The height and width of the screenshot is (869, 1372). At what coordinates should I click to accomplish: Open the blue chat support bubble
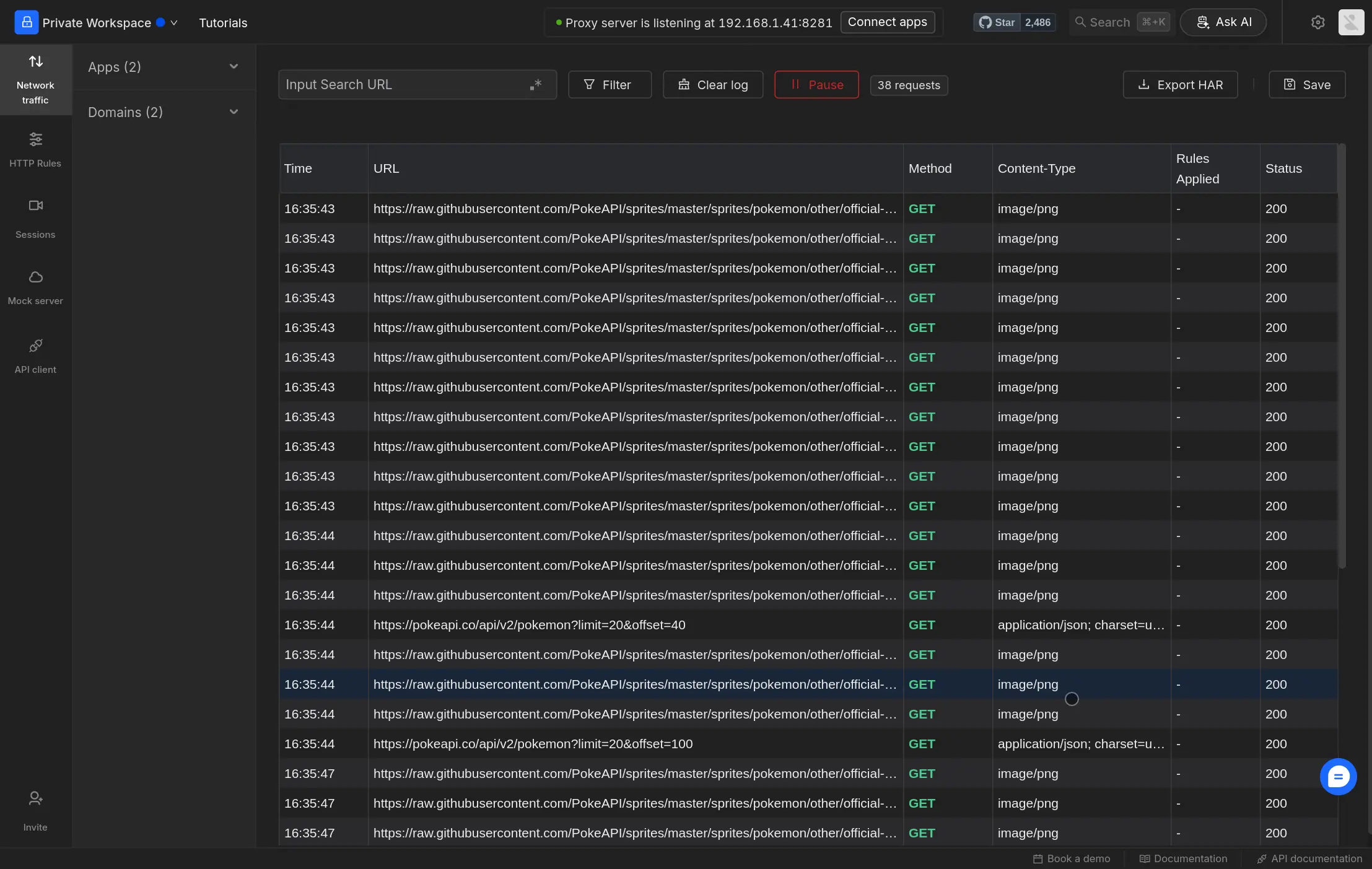tap(1338, 776)
